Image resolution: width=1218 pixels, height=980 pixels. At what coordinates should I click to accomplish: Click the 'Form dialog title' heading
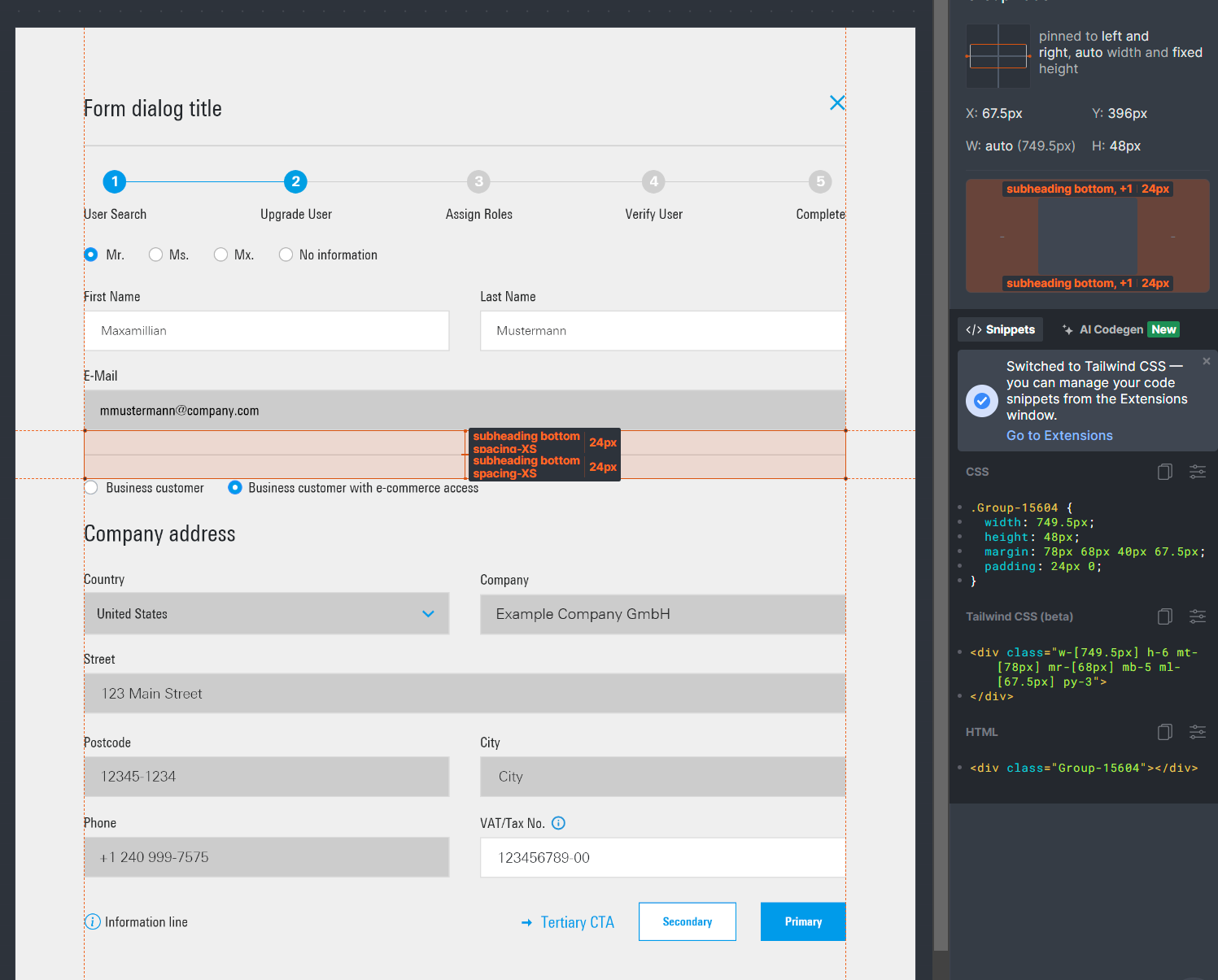153,108
